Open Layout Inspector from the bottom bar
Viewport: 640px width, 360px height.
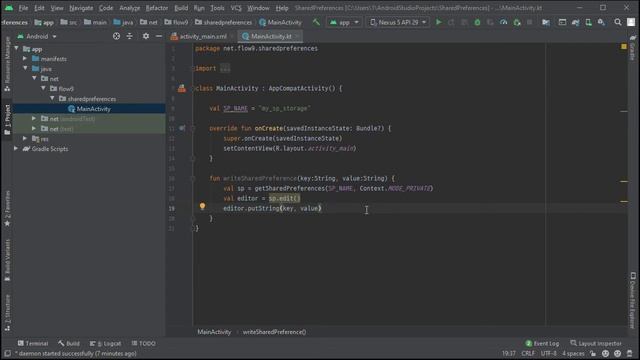point(596,343)
